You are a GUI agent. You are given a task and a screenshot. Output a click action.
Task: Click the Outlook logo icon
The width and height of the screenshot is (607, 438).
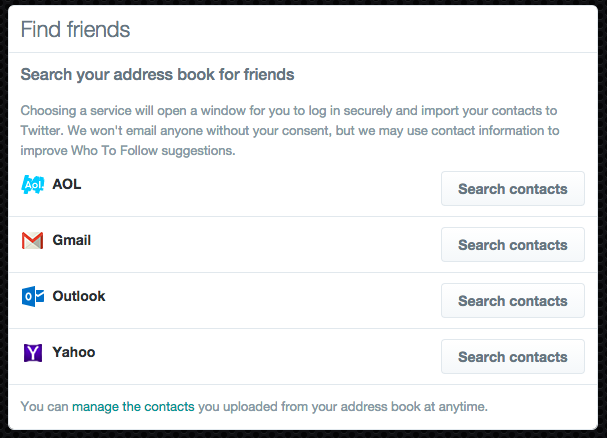click(x=32, y=297)
